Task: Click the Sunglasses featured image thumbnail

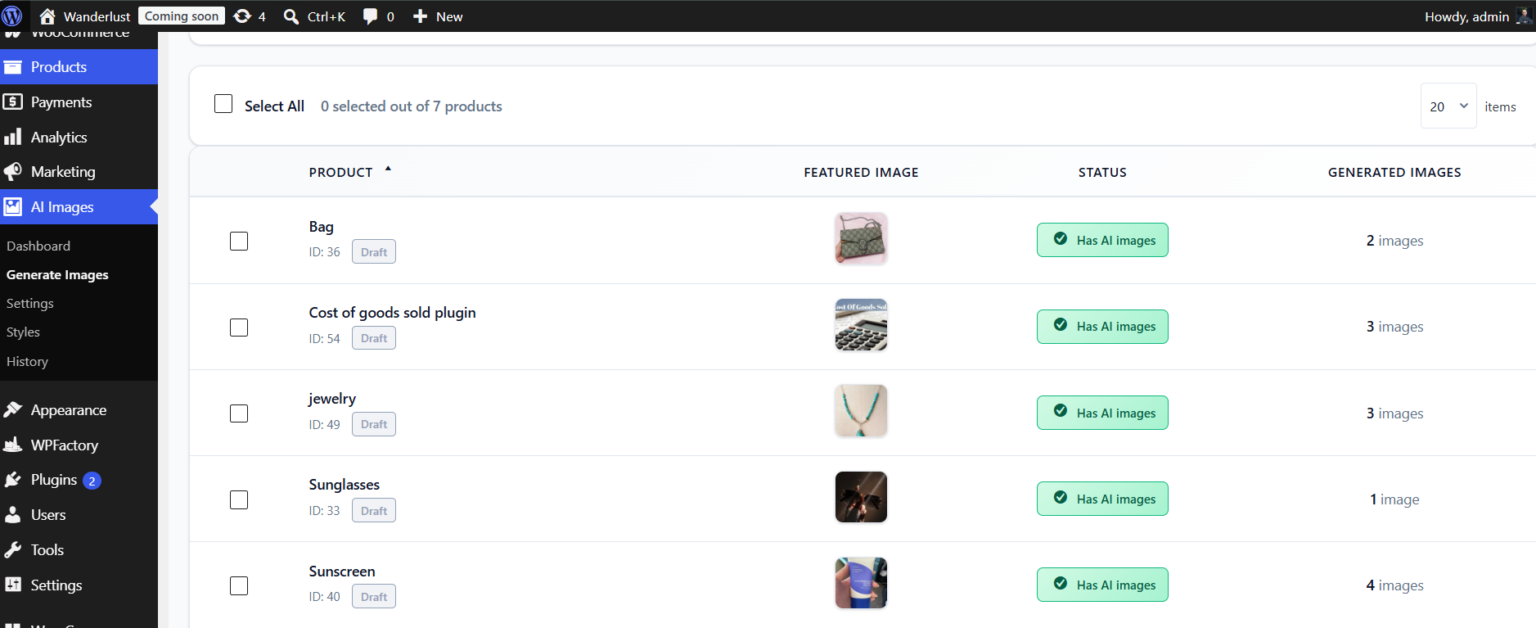Action: (861, 497)
